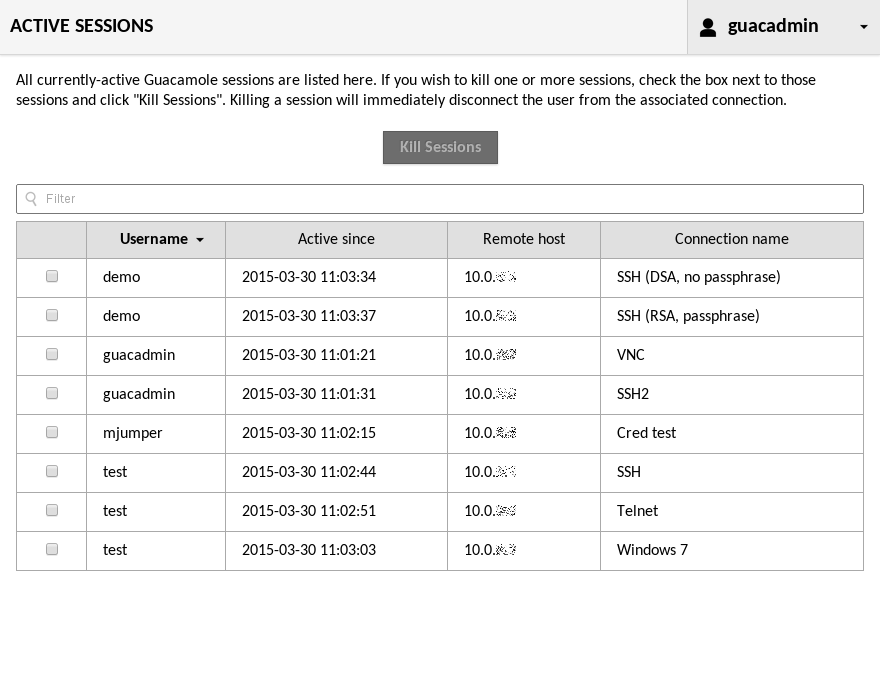Image resolution: width=880 pixels, height=700 pixels.
Task: Click the magnifier icon in Filter box
Action: click(32, 199)
